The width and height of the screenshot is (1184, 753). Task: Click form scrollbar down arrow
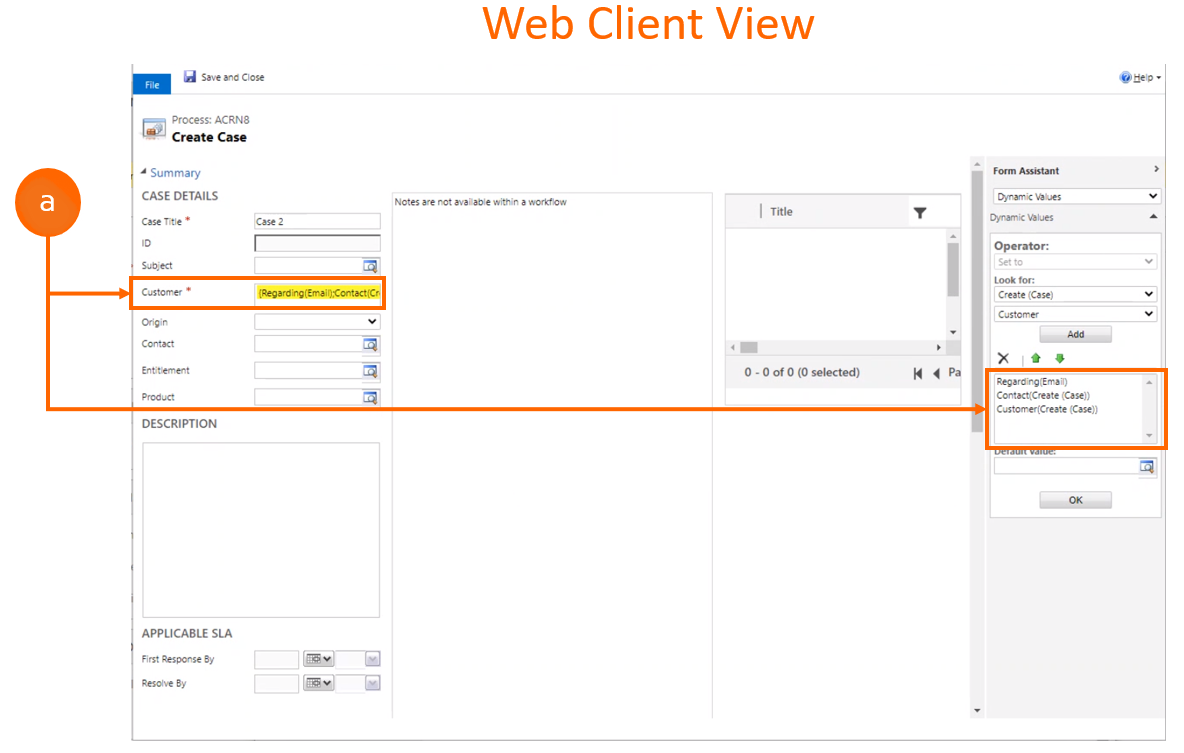coord(977,710)
